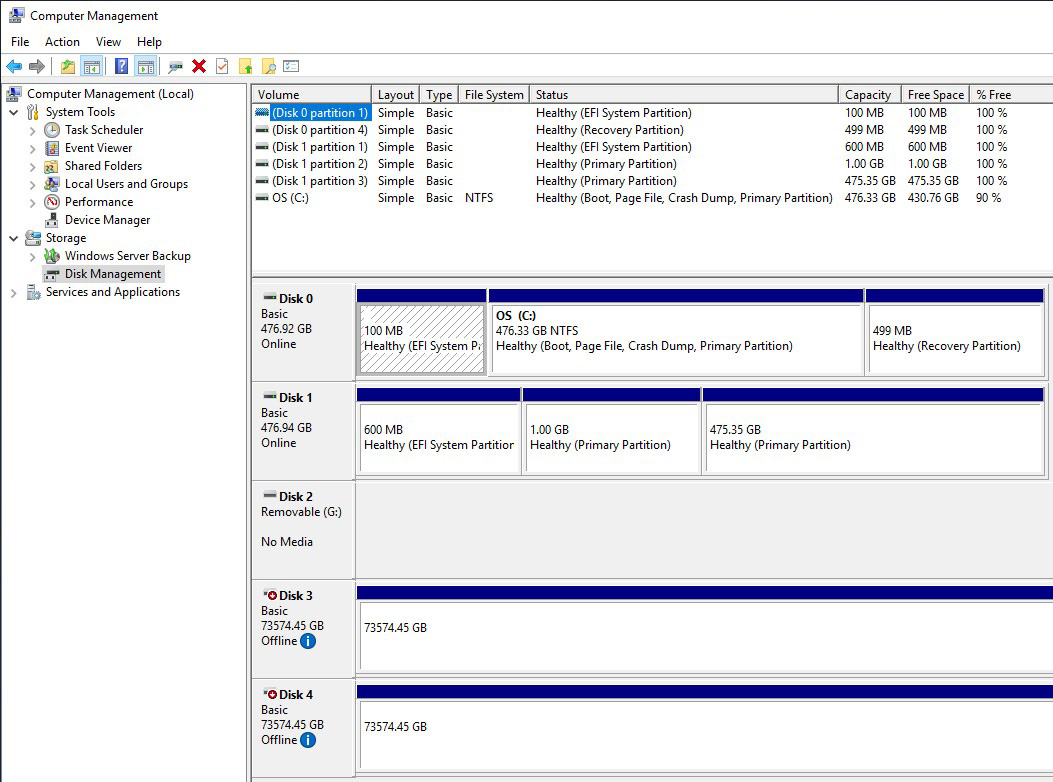Open the Action menu
Screen dimensions: 1053x782
click(x=62, y=42)
